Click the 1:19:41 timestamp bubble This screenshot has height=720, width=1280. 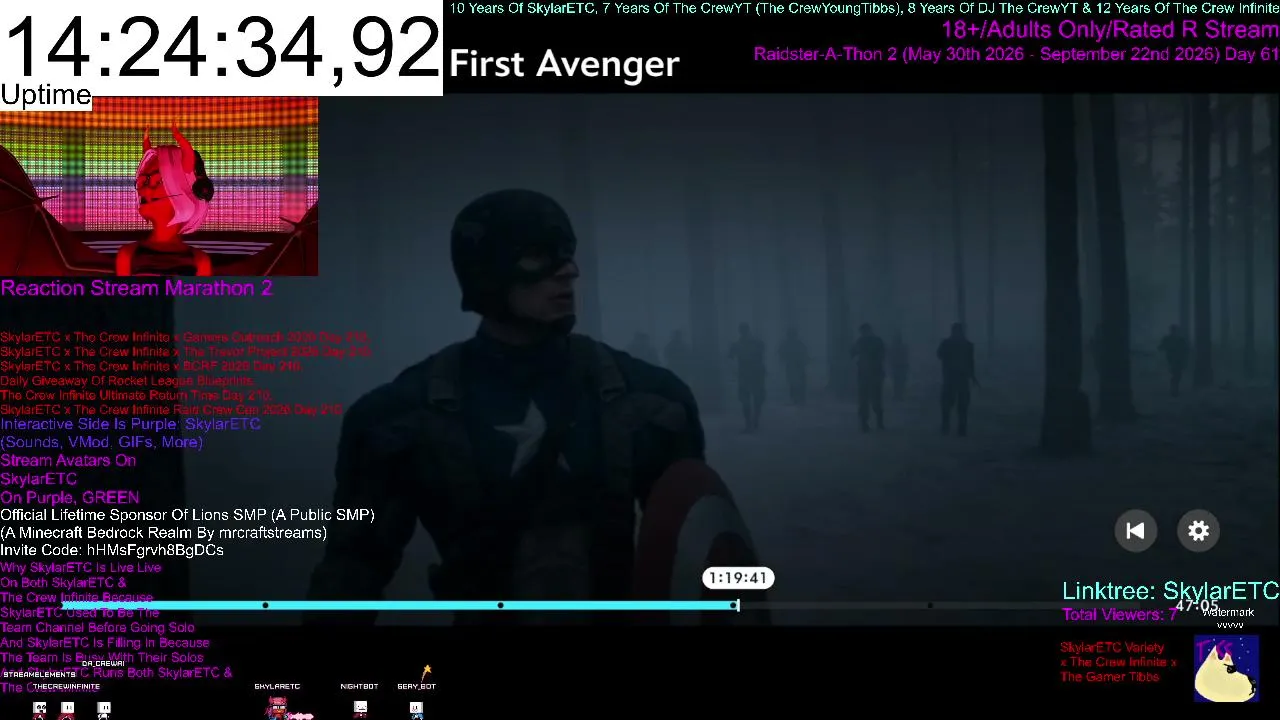(738, 578)
